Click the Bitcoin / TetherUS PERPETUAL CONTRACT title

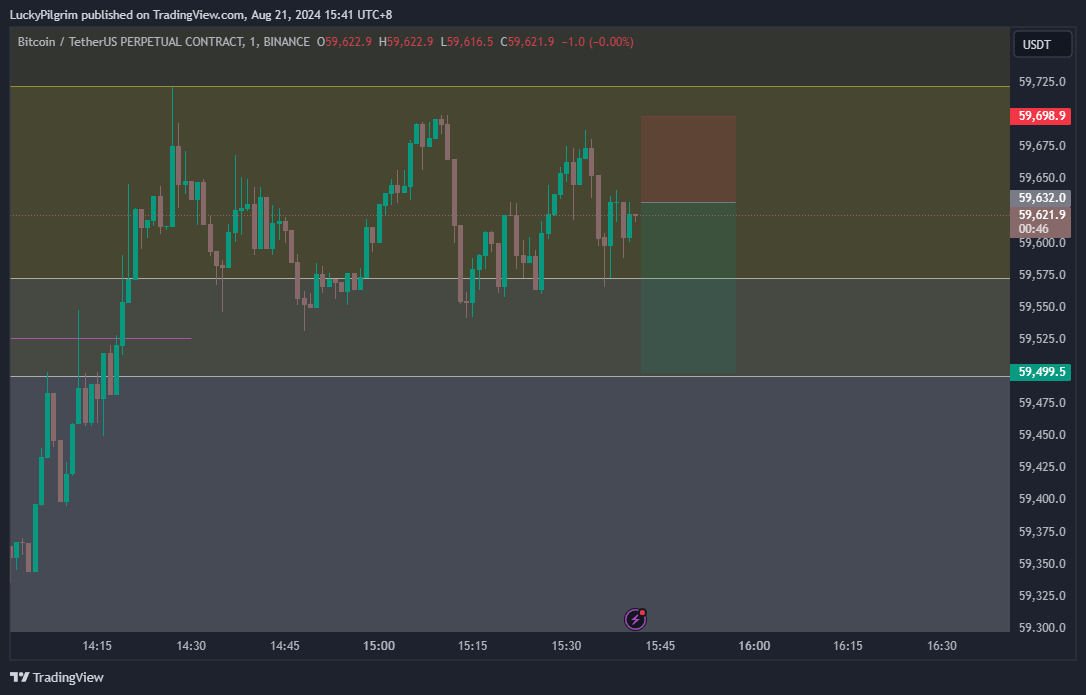point(163,42)
